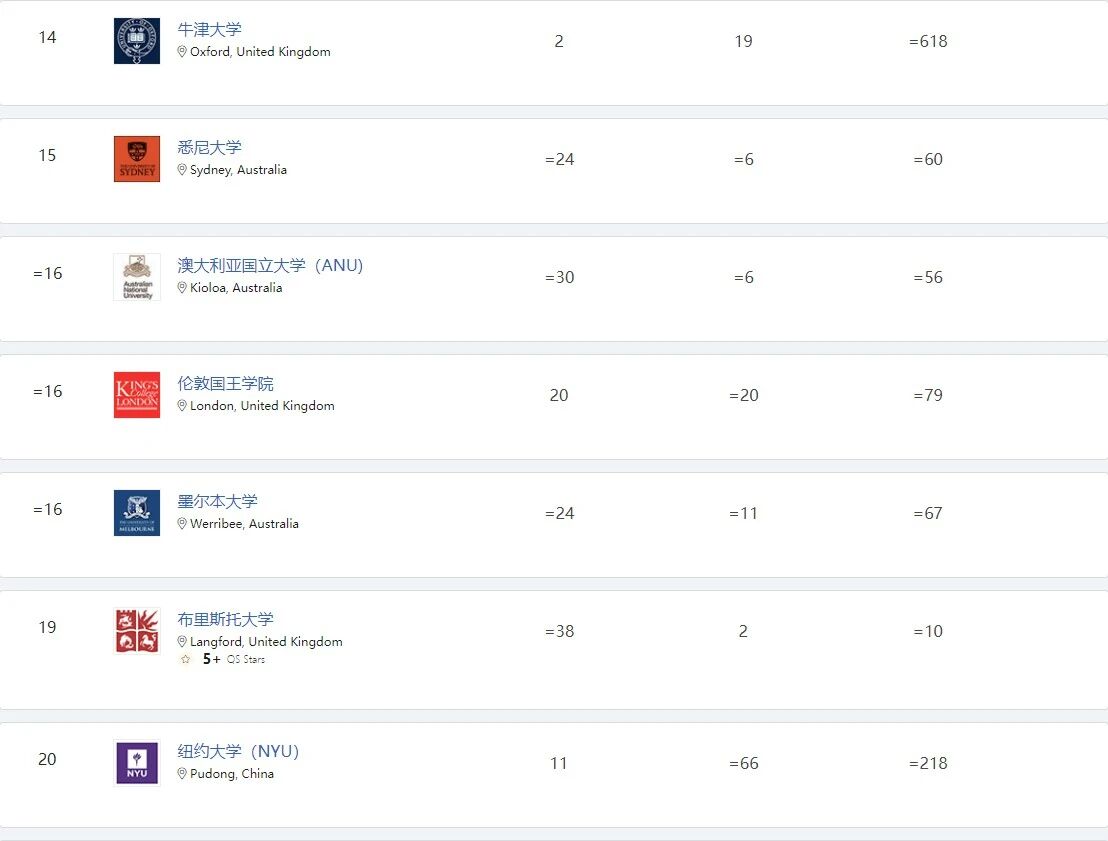Open the 牛津大学 university link

[x=210, y=30]
